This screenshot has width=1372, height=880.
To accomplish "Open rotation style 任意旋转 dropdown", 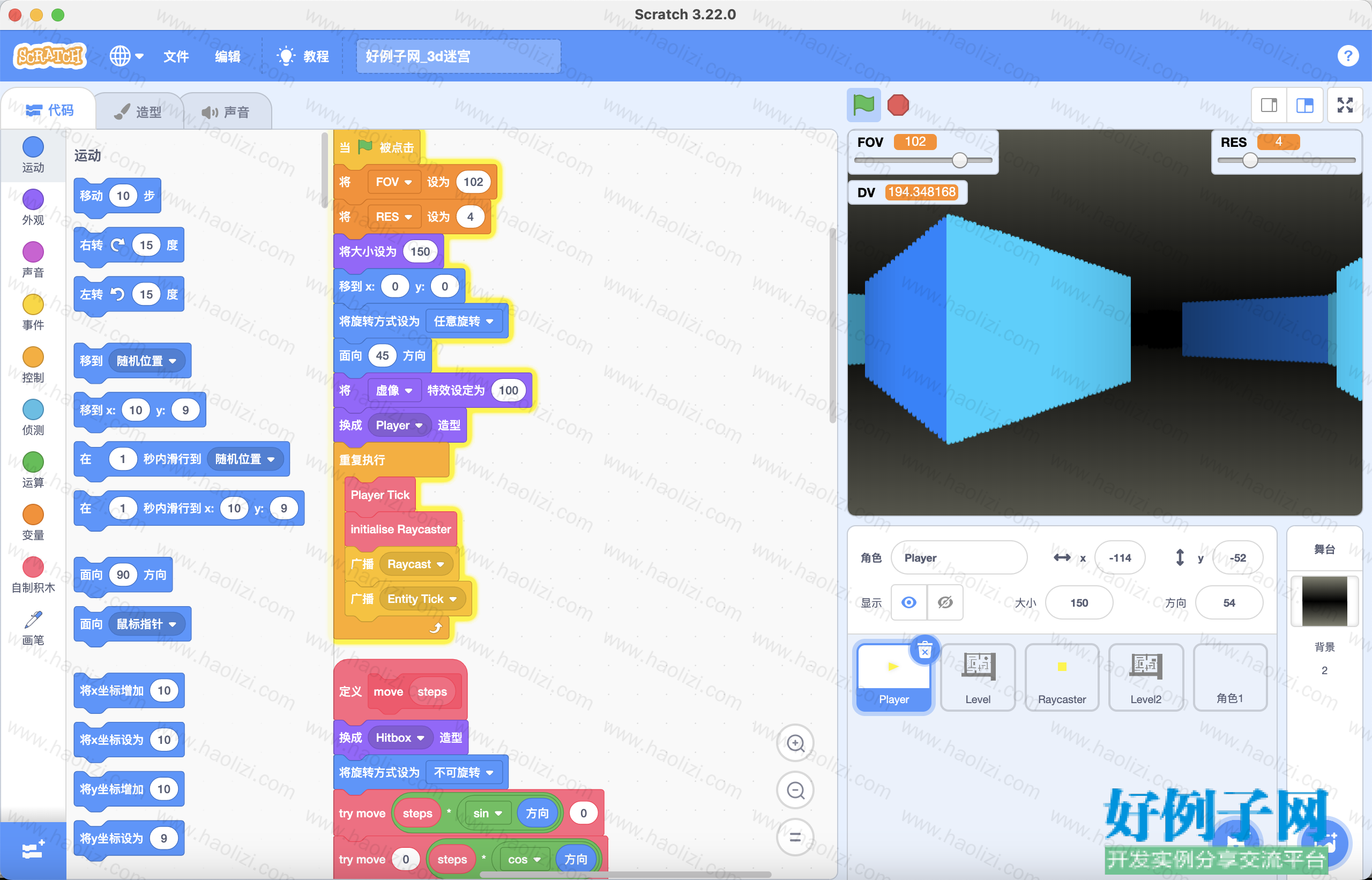I will pyautogui.click(x=464, y=321).
